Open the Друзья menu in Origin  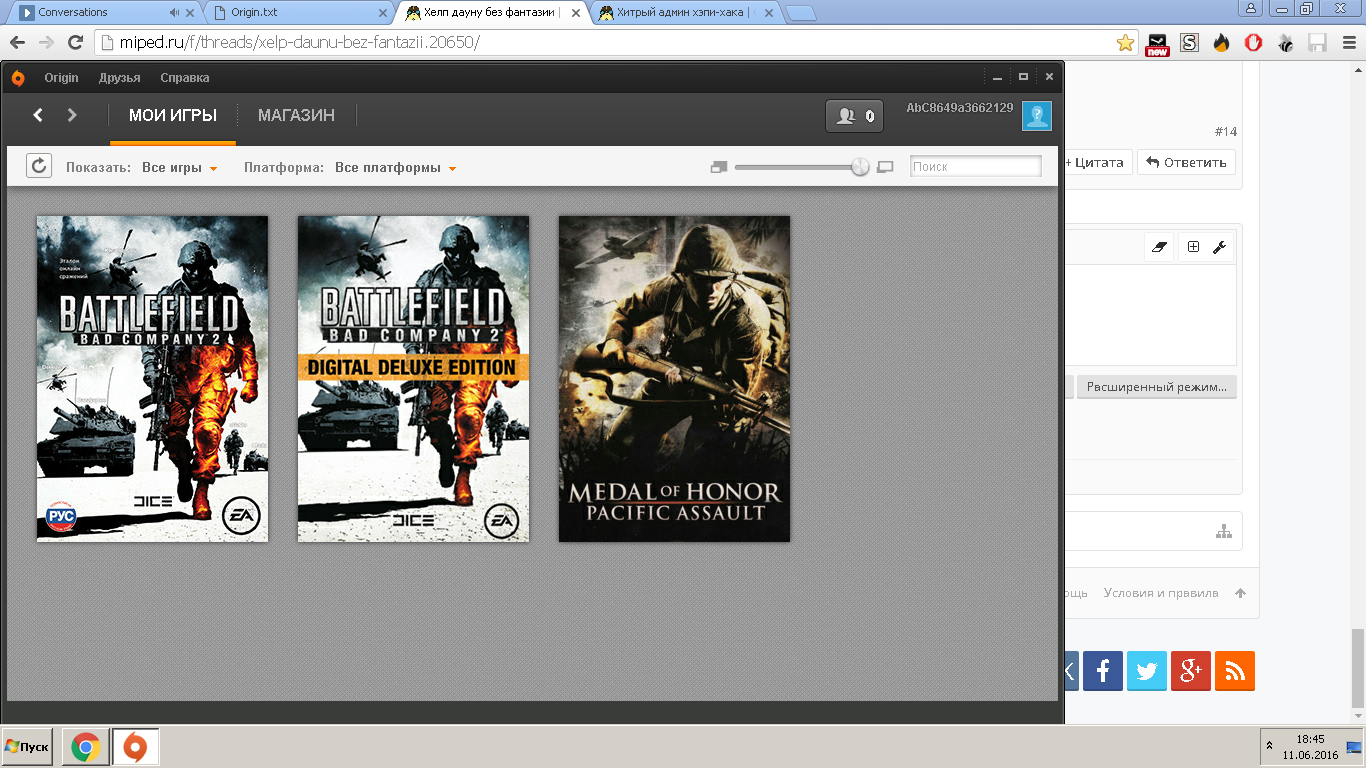[120, 78]
